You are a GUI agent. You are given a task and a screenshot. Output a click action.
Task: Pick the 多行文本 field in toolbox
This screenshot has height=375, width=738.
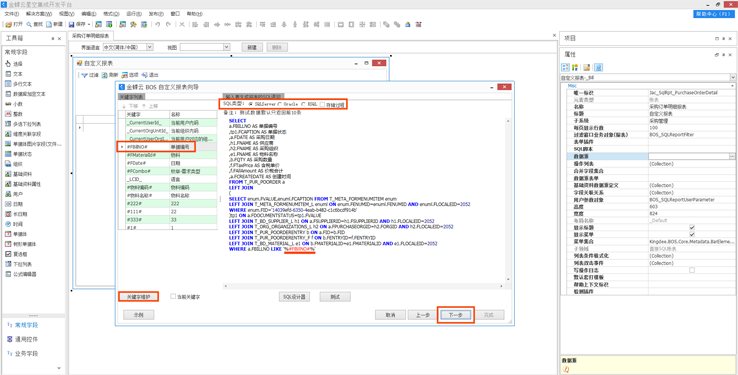coord(19,84)
